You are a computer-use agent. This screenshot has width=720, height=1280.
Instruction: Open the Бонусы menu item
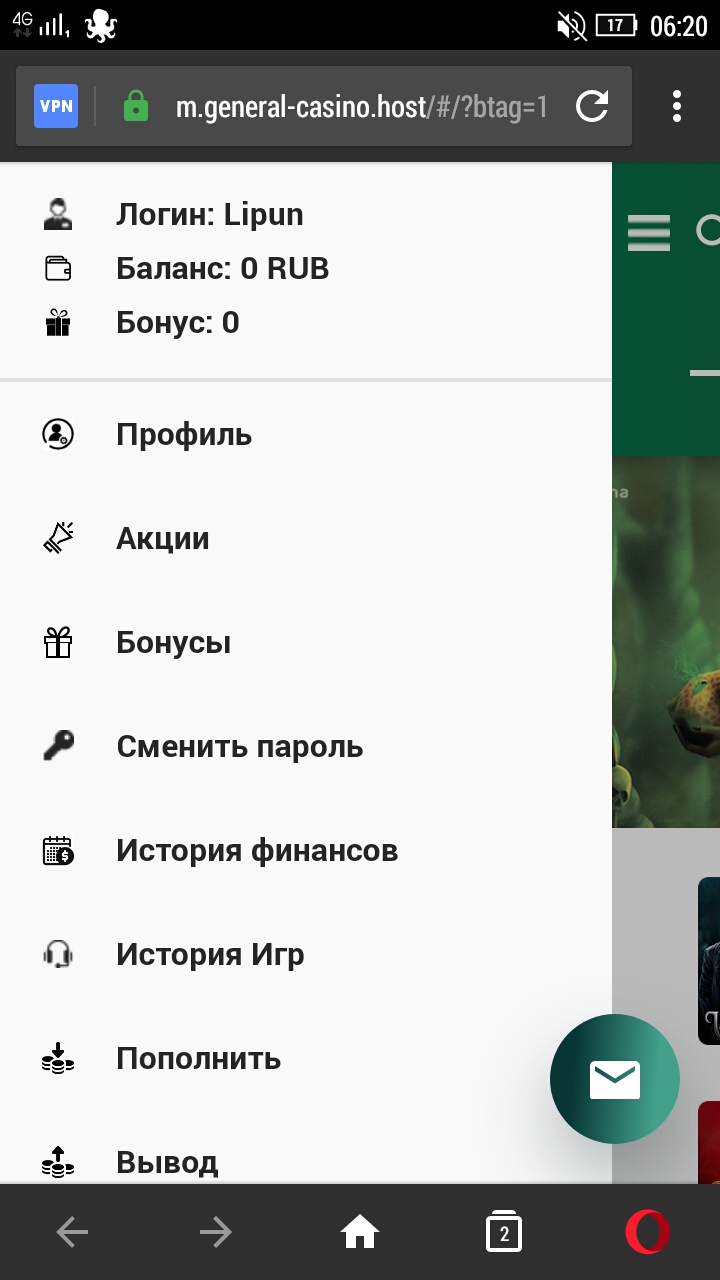pos(306,643)
